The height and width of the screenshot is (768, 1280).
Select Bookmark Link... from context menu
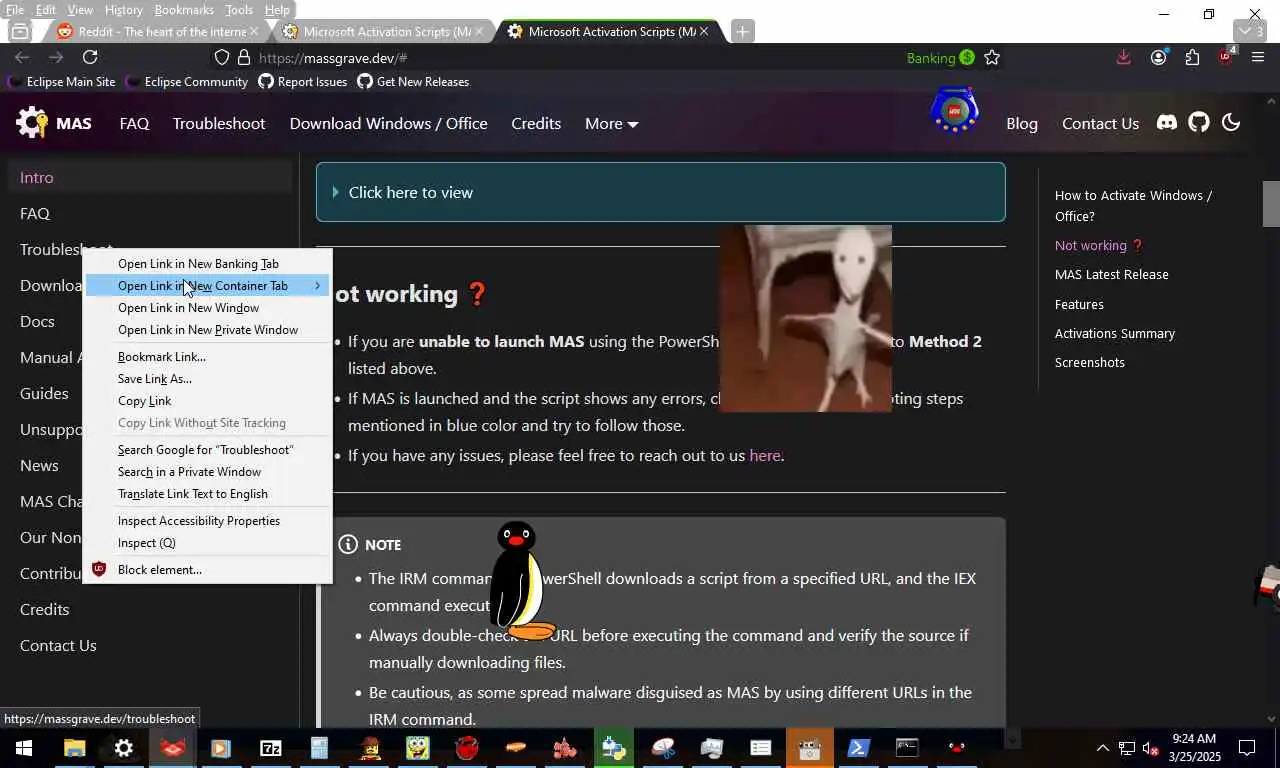208,357
